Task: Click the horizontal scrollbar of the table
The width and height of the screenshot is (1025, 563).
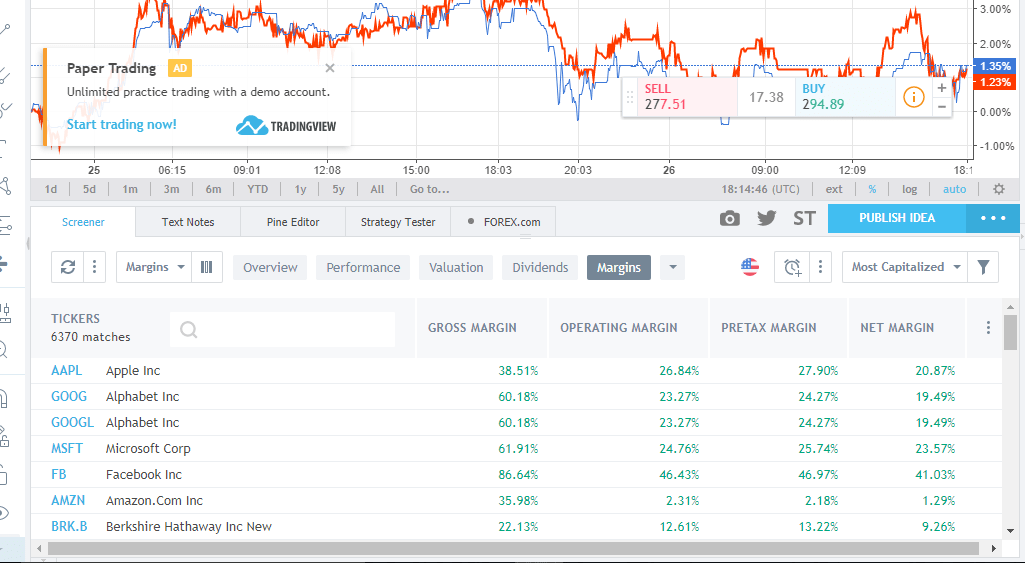Action: tap(513, 548)
